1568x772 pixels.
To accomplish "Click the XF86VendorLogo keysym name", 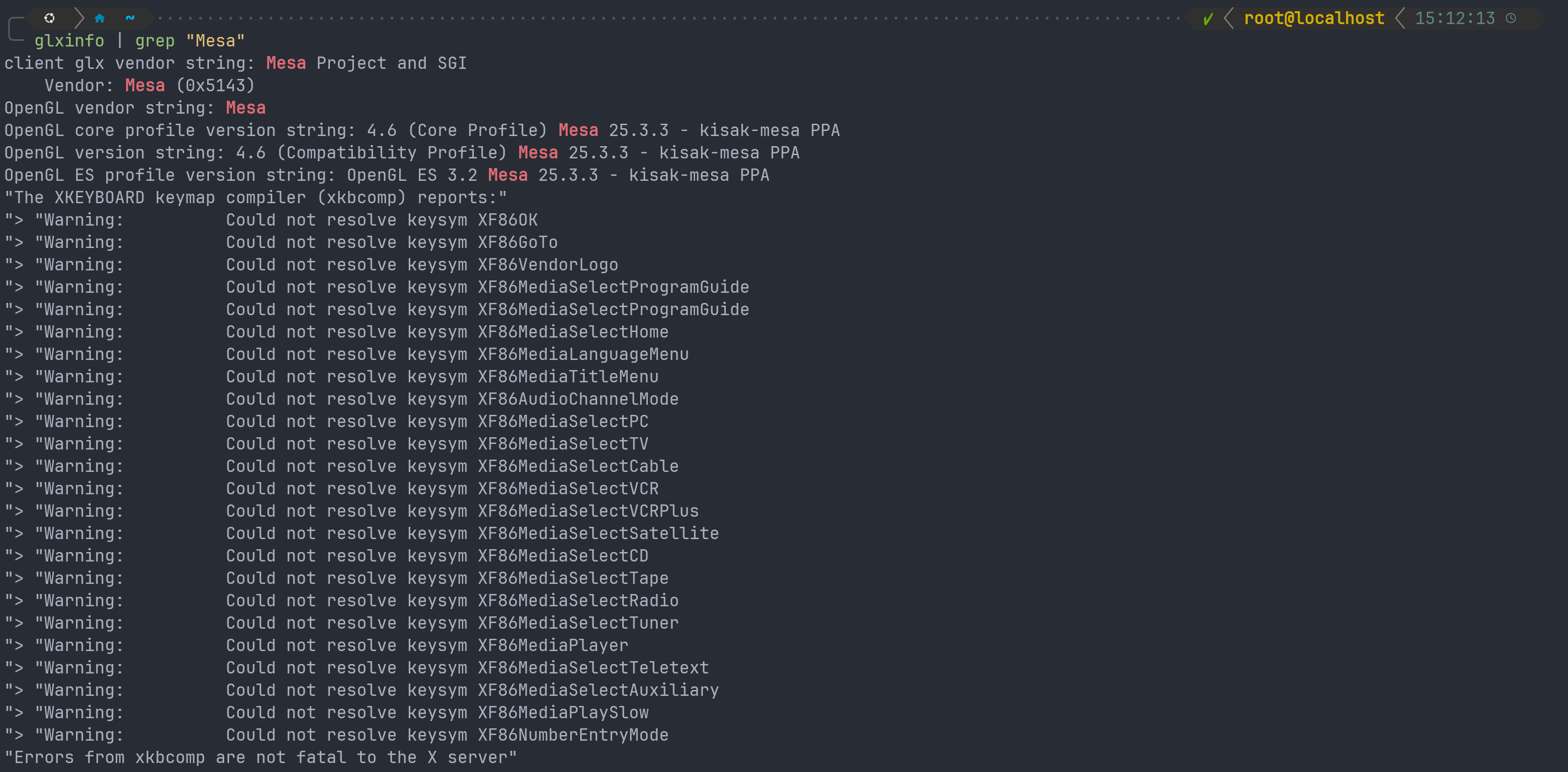I will coord(547,265).
